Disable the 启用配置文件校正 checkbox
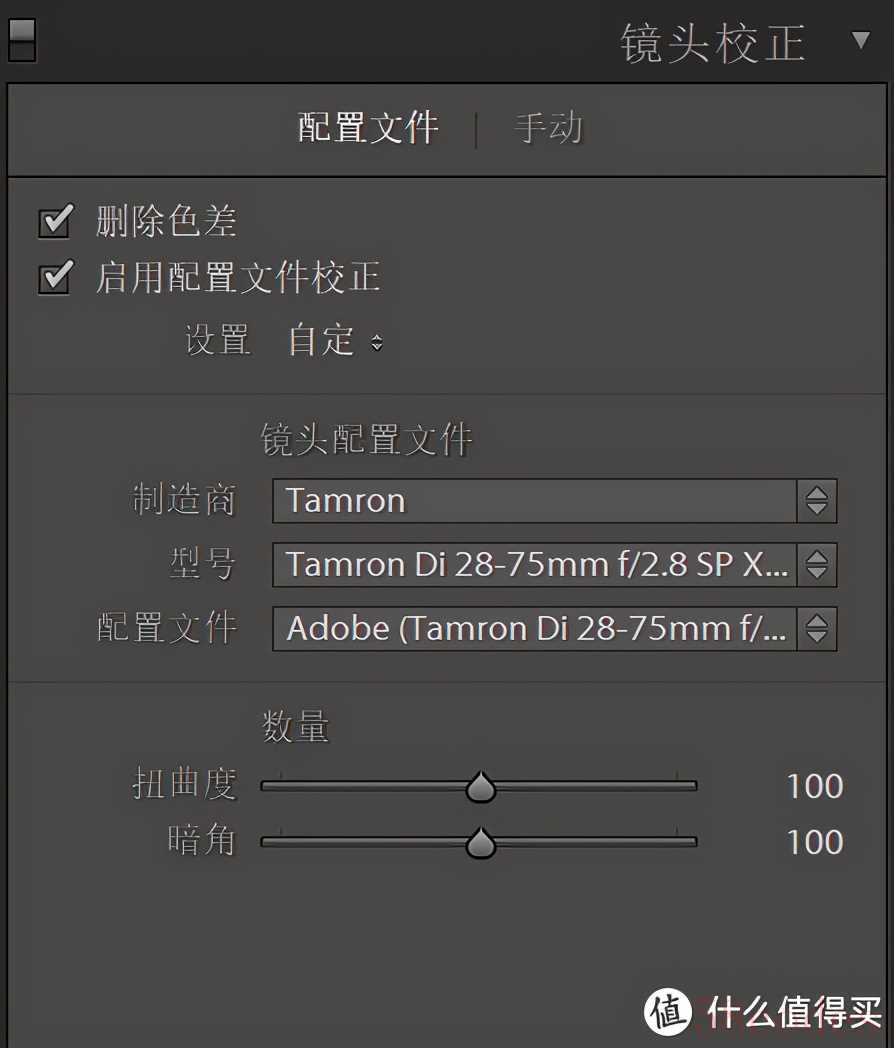 pos(54,278)
